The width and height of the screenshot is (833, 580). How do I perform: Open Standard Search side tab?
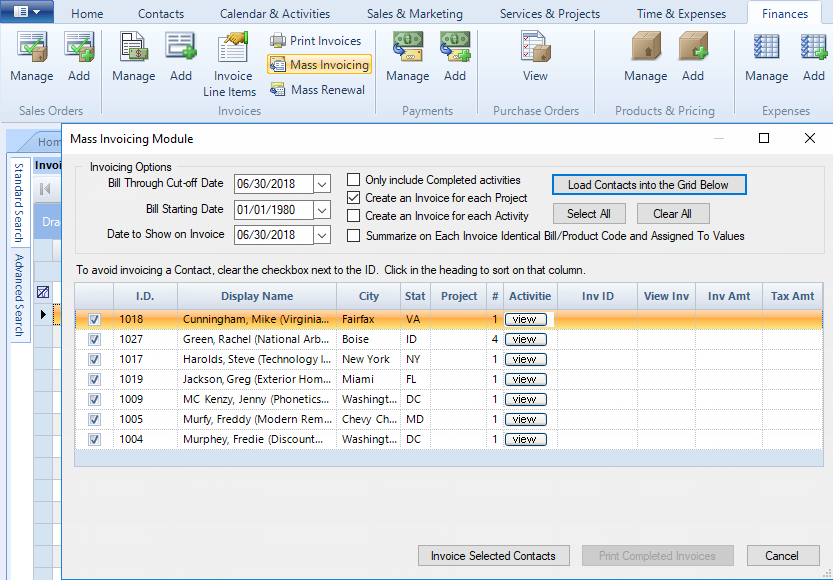(19, 202)
